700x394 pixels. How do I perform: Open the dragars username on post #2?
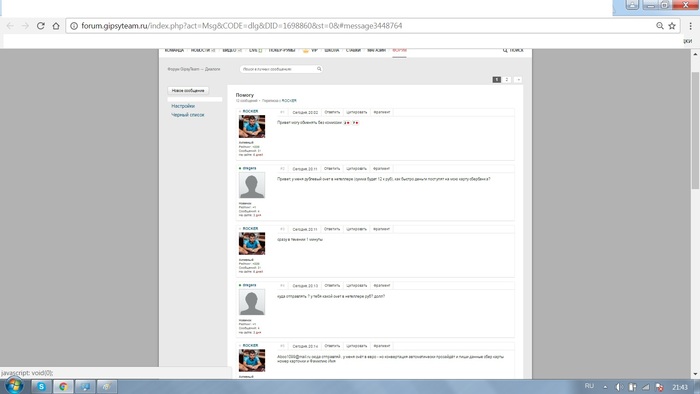click(249, 168)
